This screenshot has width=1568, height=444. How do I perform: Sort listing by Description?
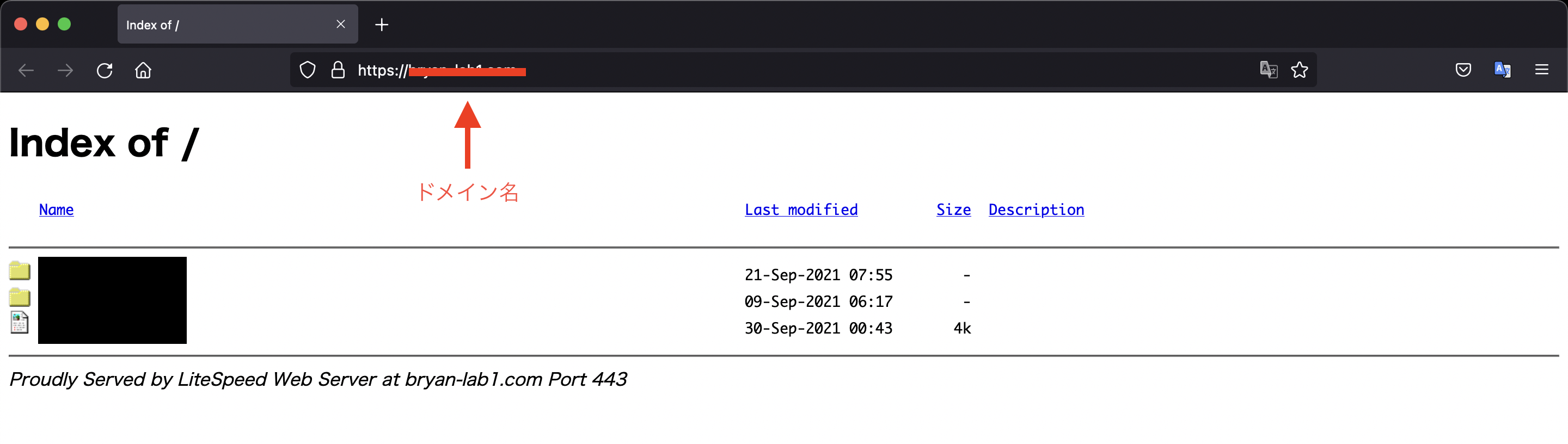click(x=1036, y=210)
